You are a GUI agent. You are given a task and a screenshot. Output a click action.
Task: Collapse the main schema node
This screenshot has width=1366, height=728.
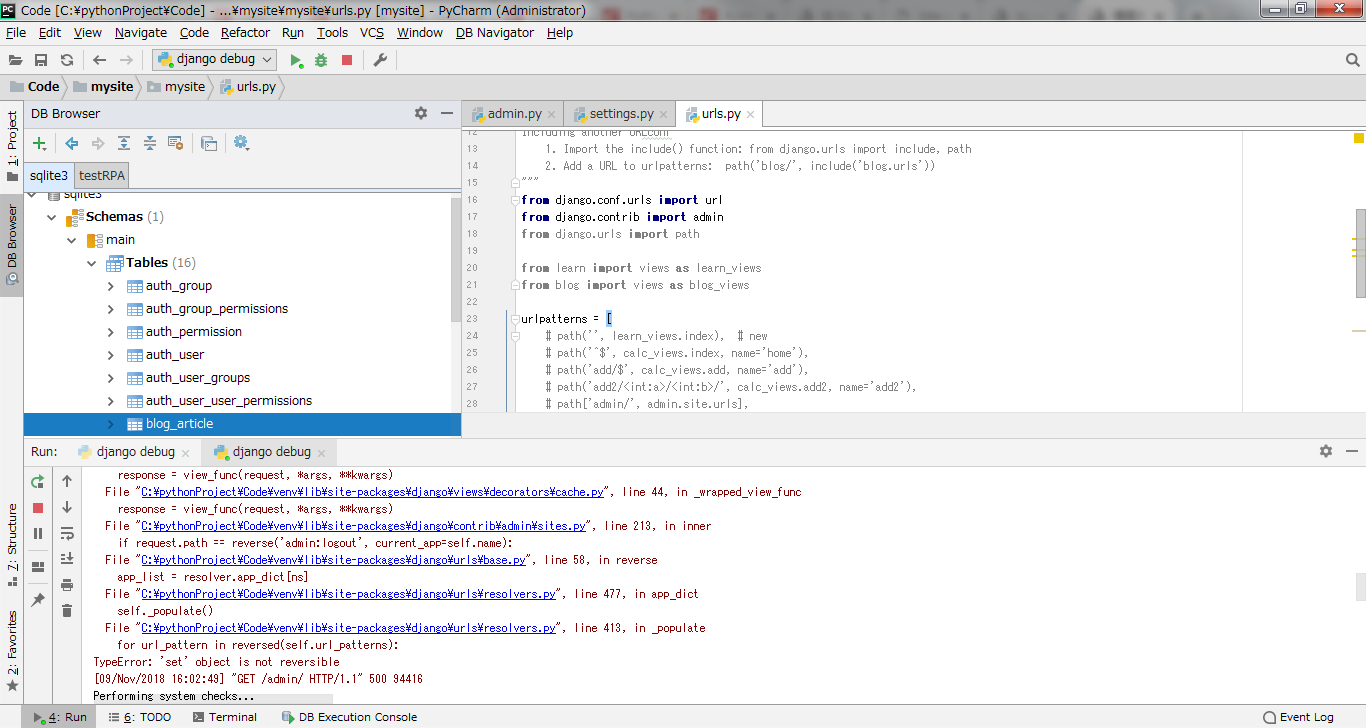[72, 240]
